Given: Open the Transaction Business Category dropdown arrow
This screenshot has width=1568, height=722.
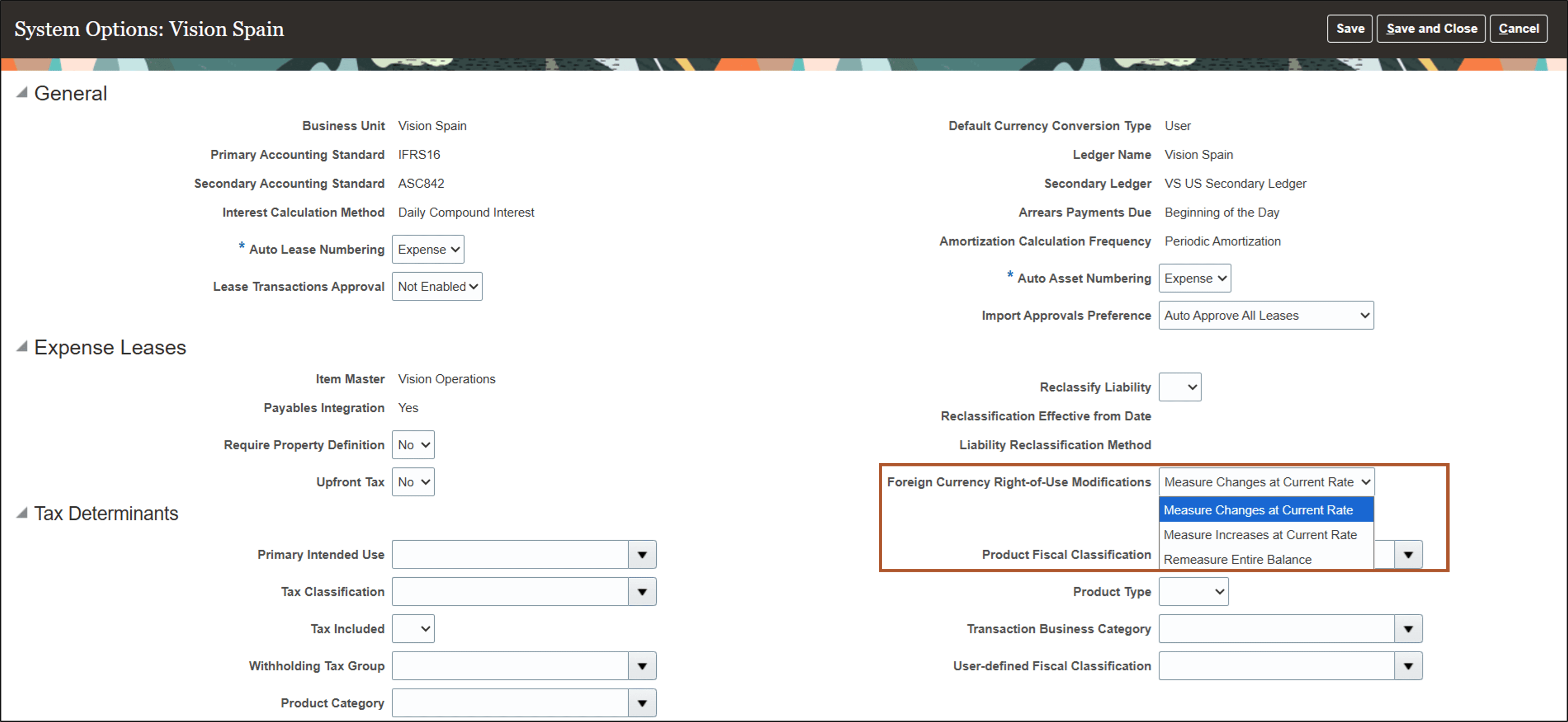Looking at the screenshot, I should 1408,629.
